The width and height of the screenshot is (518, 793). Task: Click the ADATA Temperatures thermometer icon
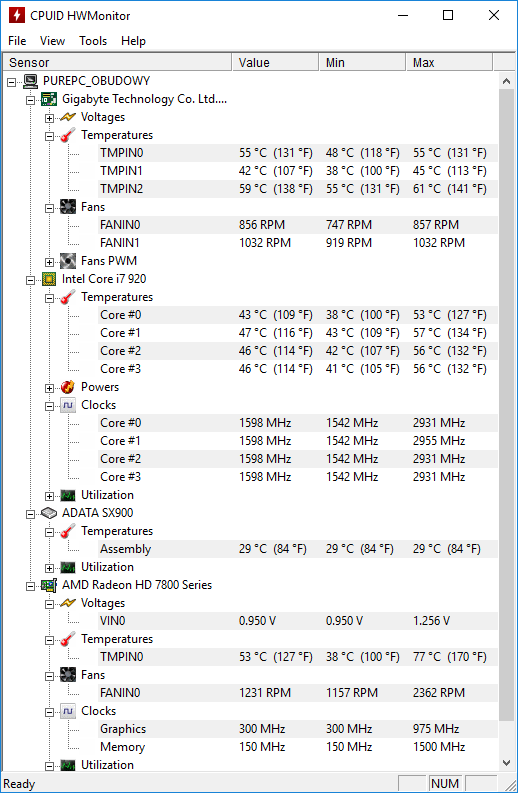point(68,531)
